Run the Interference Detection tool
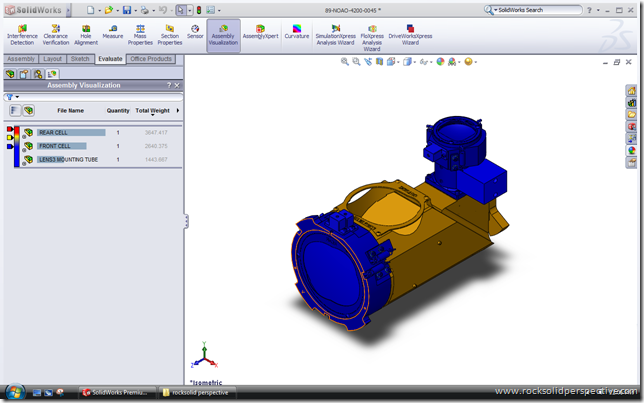The image size is (644, 403). [22, 35]
